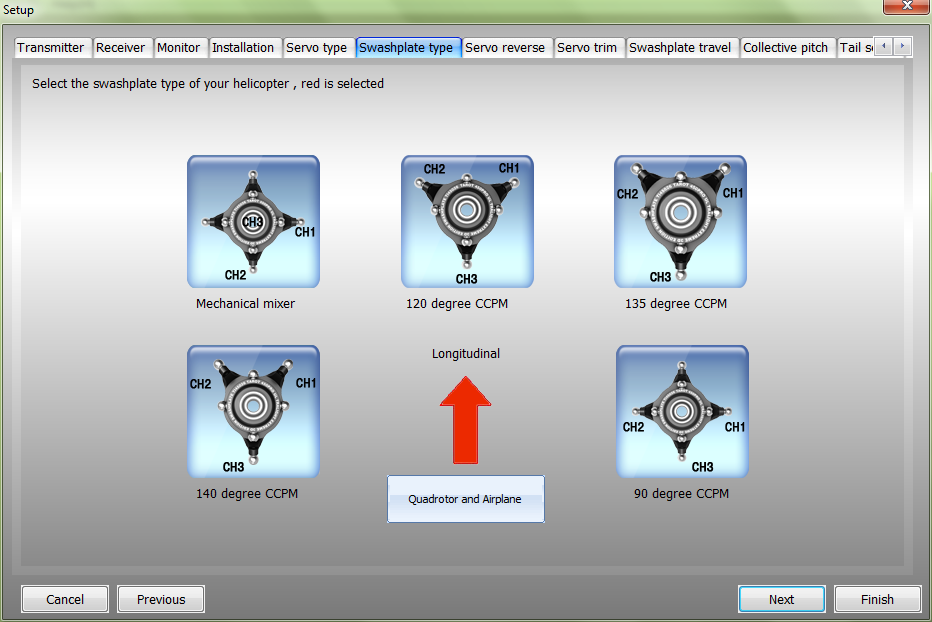Open the Receiver tab
932x622 pixels.
121,48
